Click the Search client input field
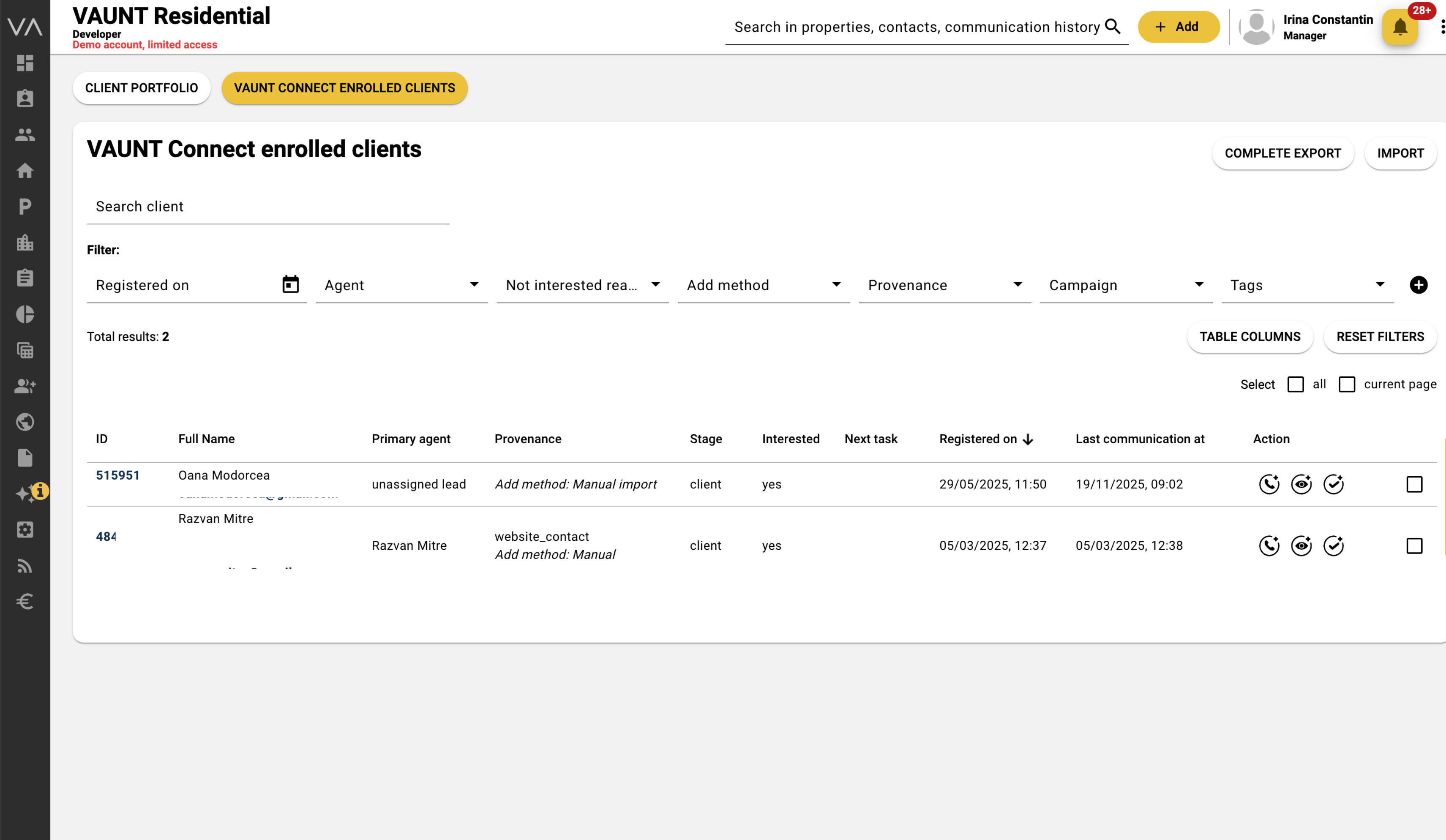1446x840 pixels. [x=267, y=207]
